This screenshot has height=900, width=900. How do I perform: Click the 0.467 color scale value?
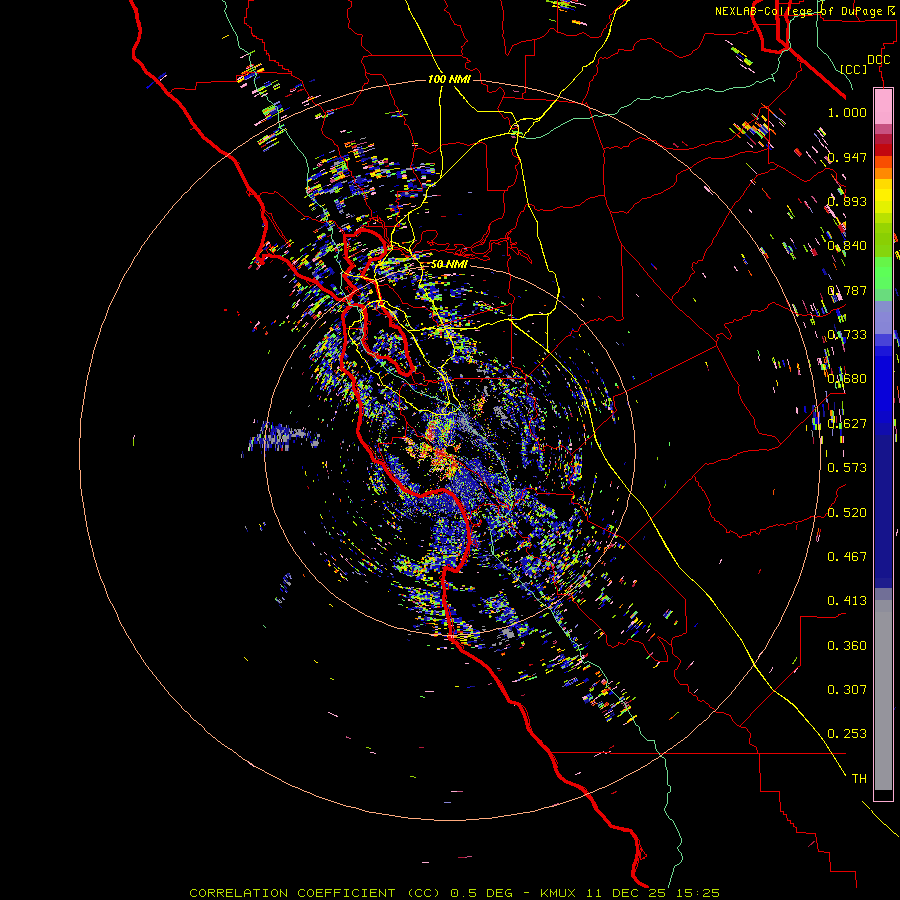coord(847,557)
